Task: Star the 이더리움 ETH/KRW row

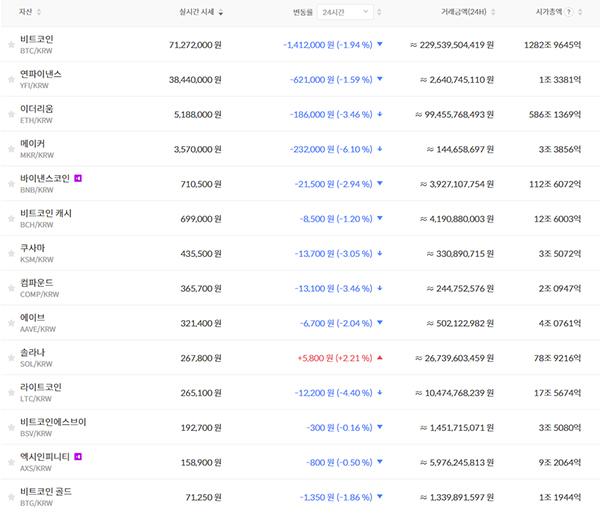Action: 11,115
